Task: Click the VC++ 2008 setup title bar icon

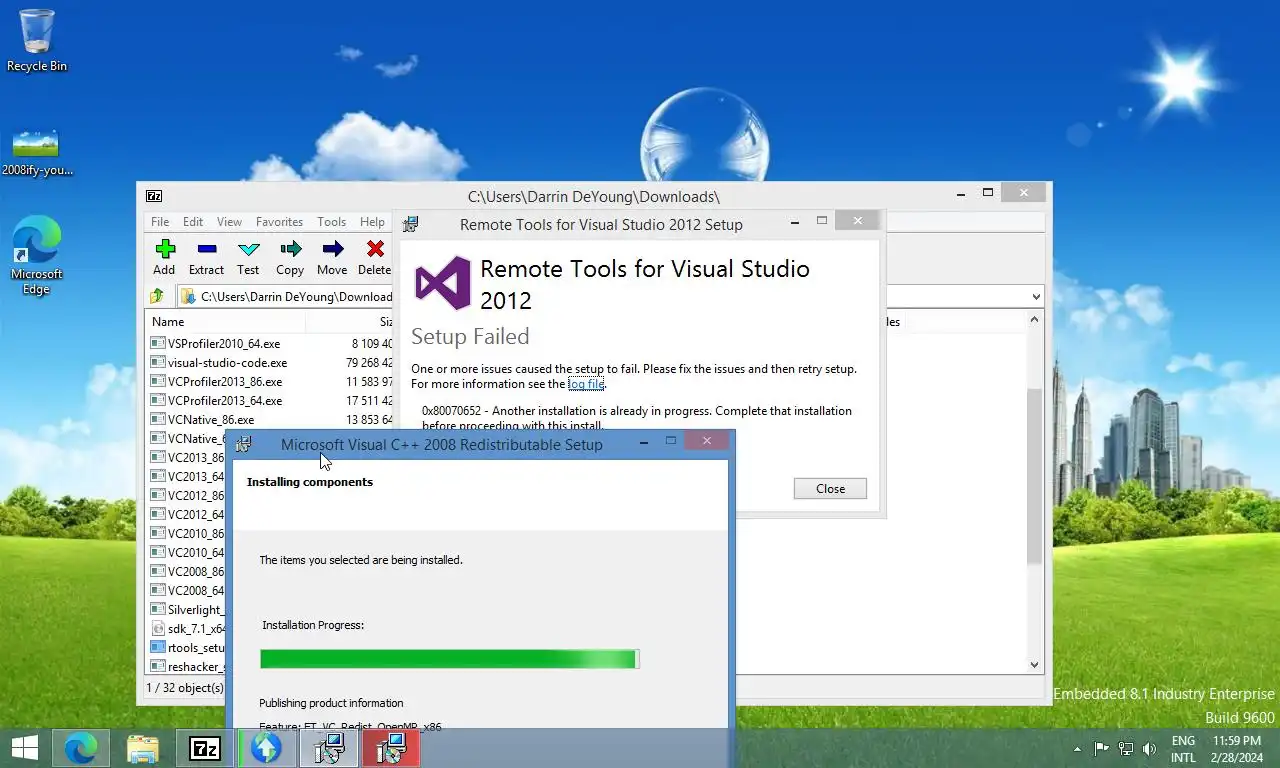Action: tap(242, 444)
